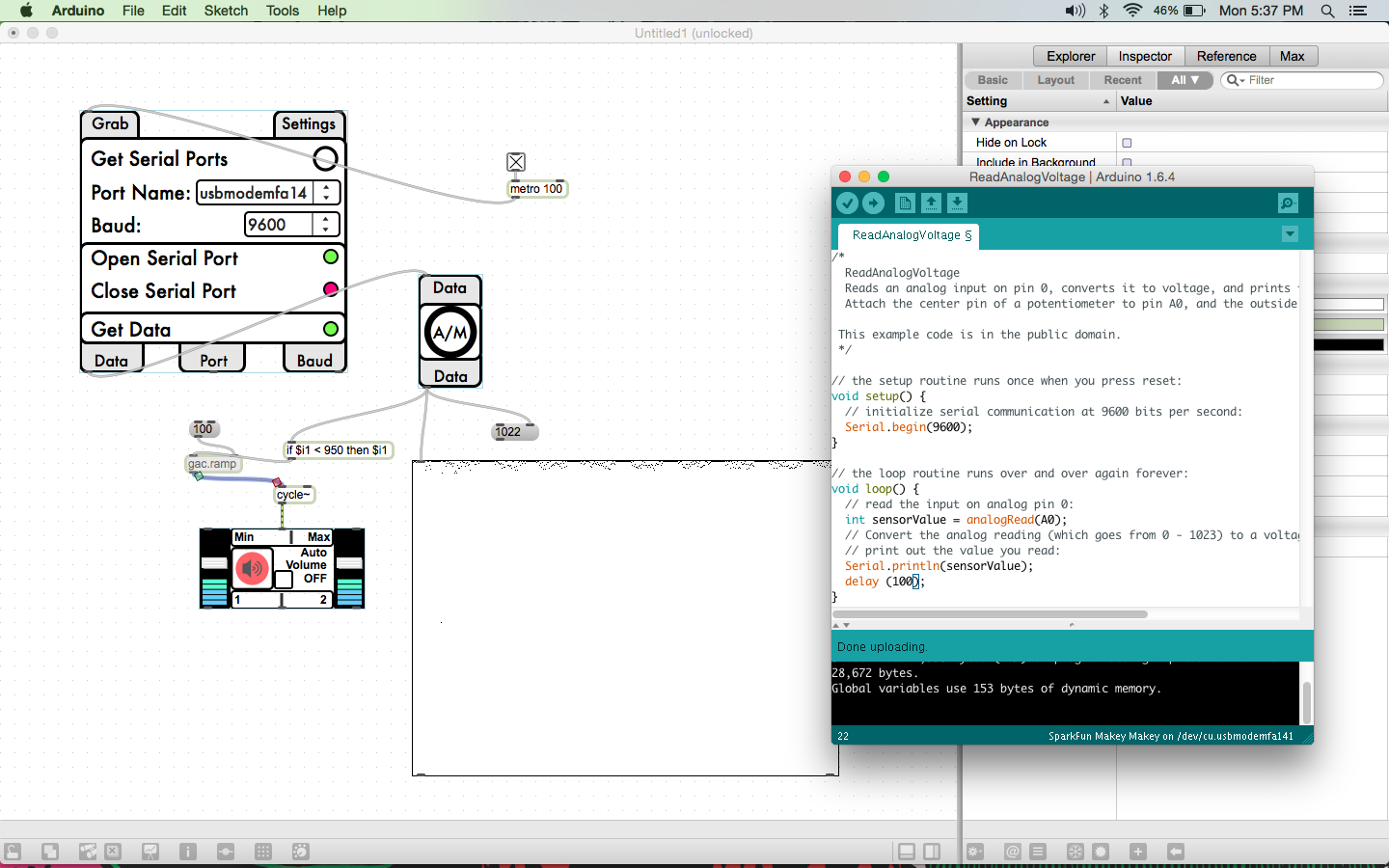Open the Sketch menu
The width and height of the screenshot is (1389, 868).
226,11
